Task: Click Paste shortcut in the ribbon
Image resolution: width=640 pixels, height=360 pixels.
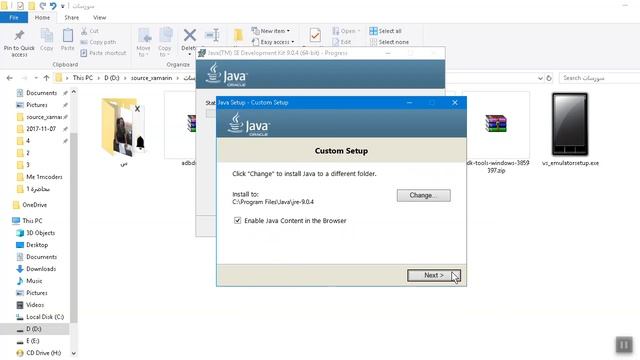Action: (103, 53)
